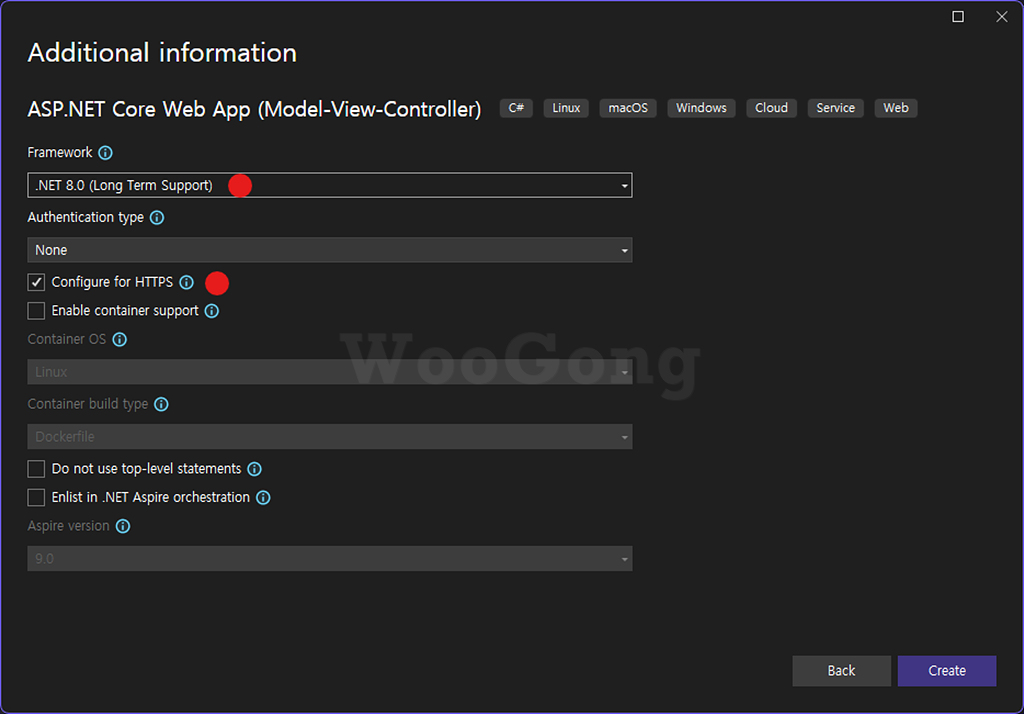Click ASP.NET Core Web App template title
The width and height of the screenshot is (1024, 714).
pos(254,109)
